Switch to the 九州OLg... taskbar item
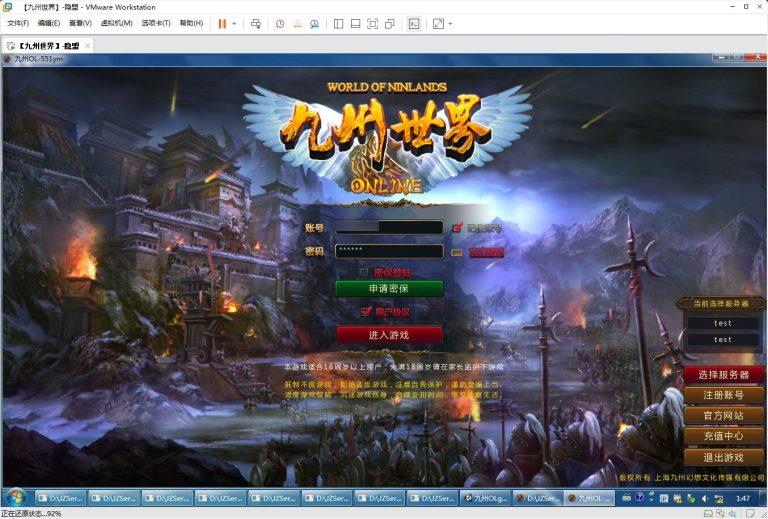The image size is (768, 519). pyautogui.click(x=485, y=498)
